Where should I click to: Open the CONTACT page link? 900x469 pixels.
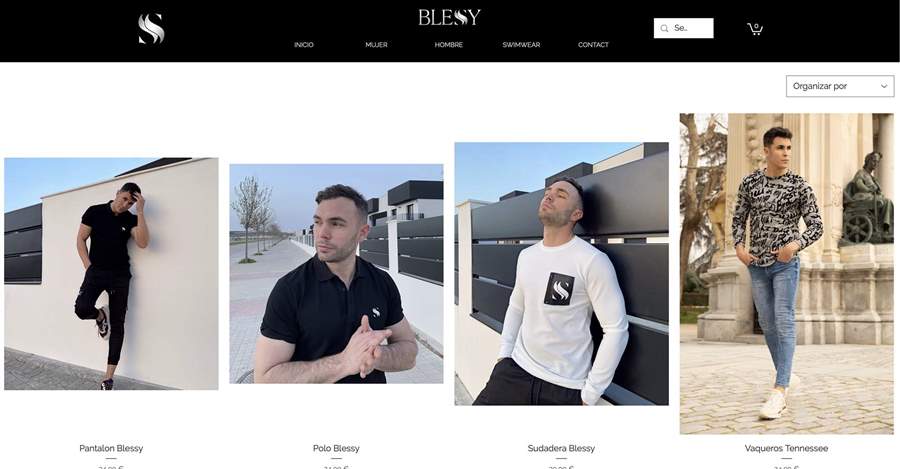(x=593, y=45)
